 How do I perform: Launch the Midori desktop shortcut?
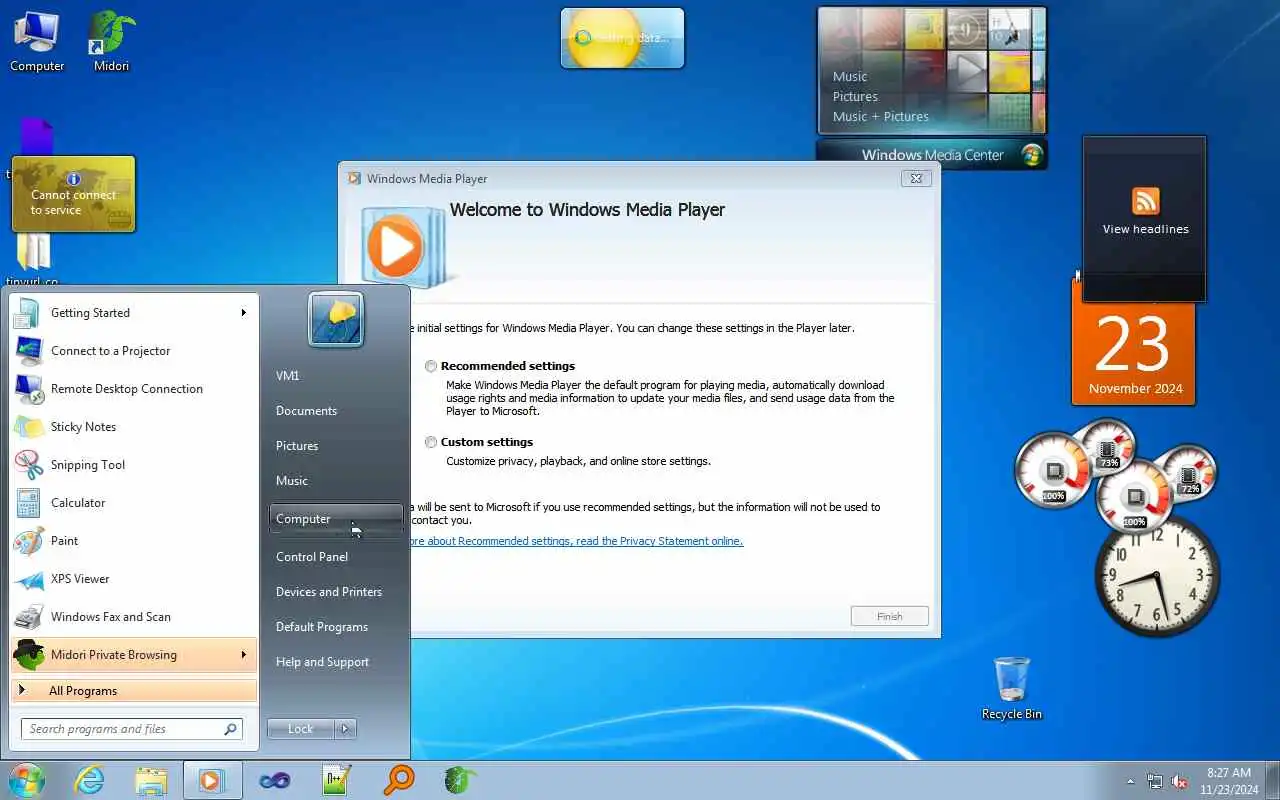111,41
